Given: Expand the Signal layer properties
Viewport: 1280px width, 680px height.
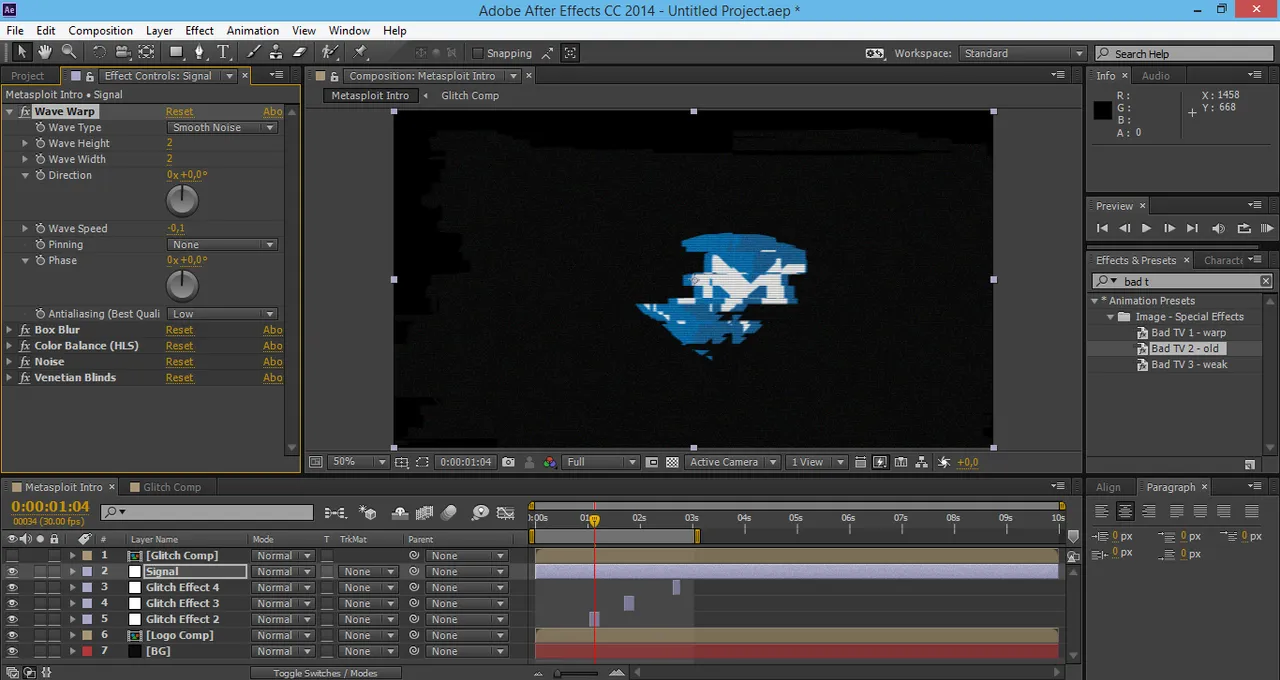Looking at the screenshot, I should (72, 572).
